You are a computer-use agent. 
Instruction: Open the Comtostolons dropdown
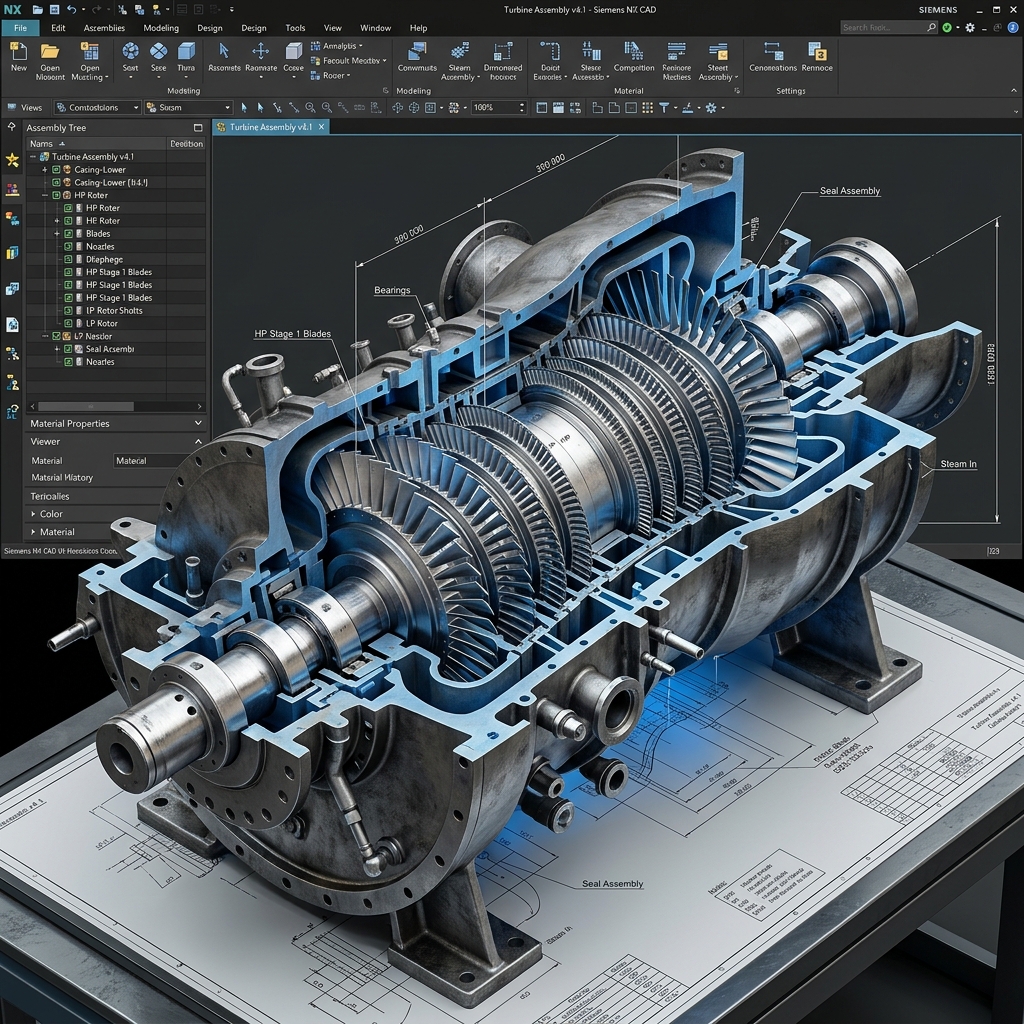(x=97, y=108)
